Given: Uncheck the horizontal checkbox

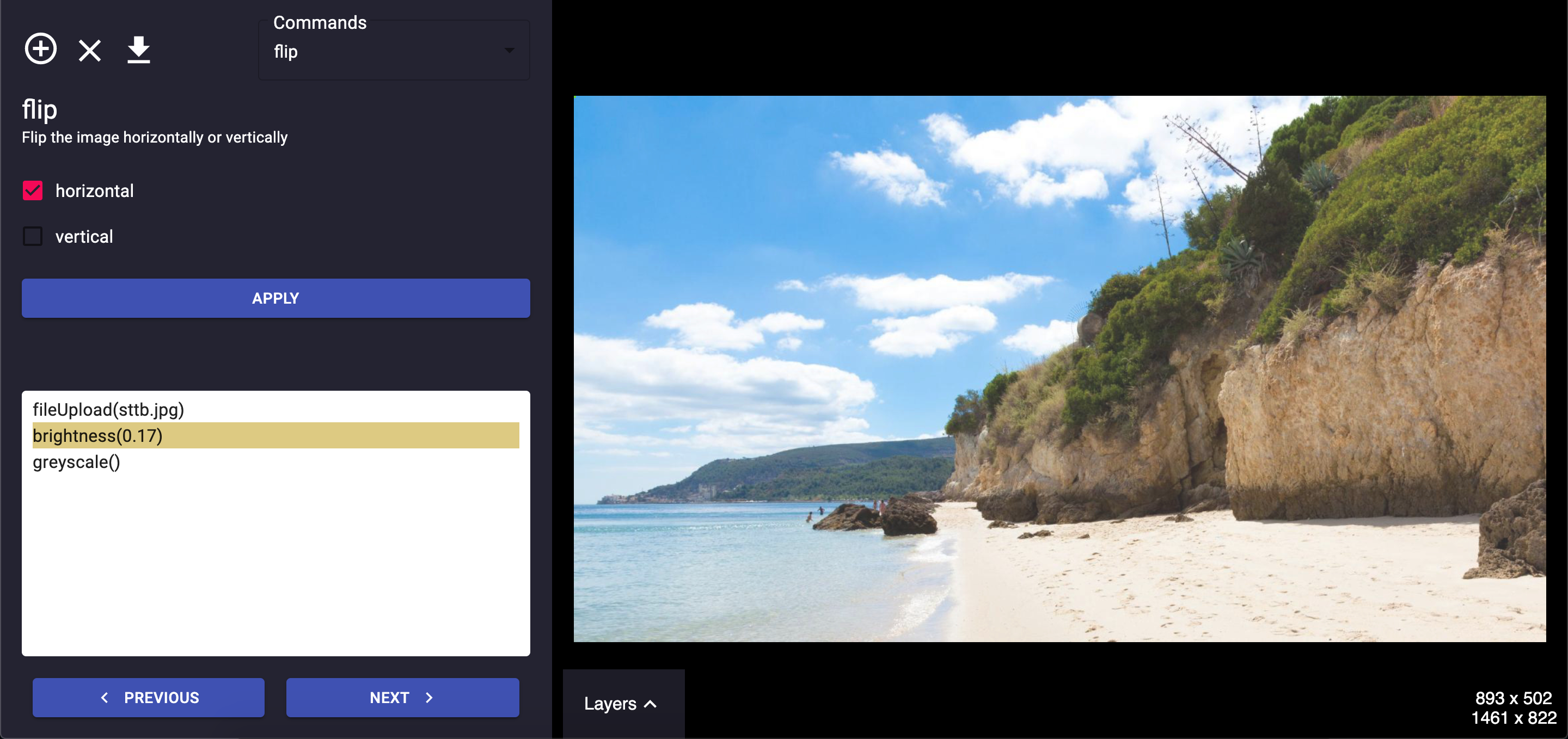Looking at the screenshot, I should point(33,191).
